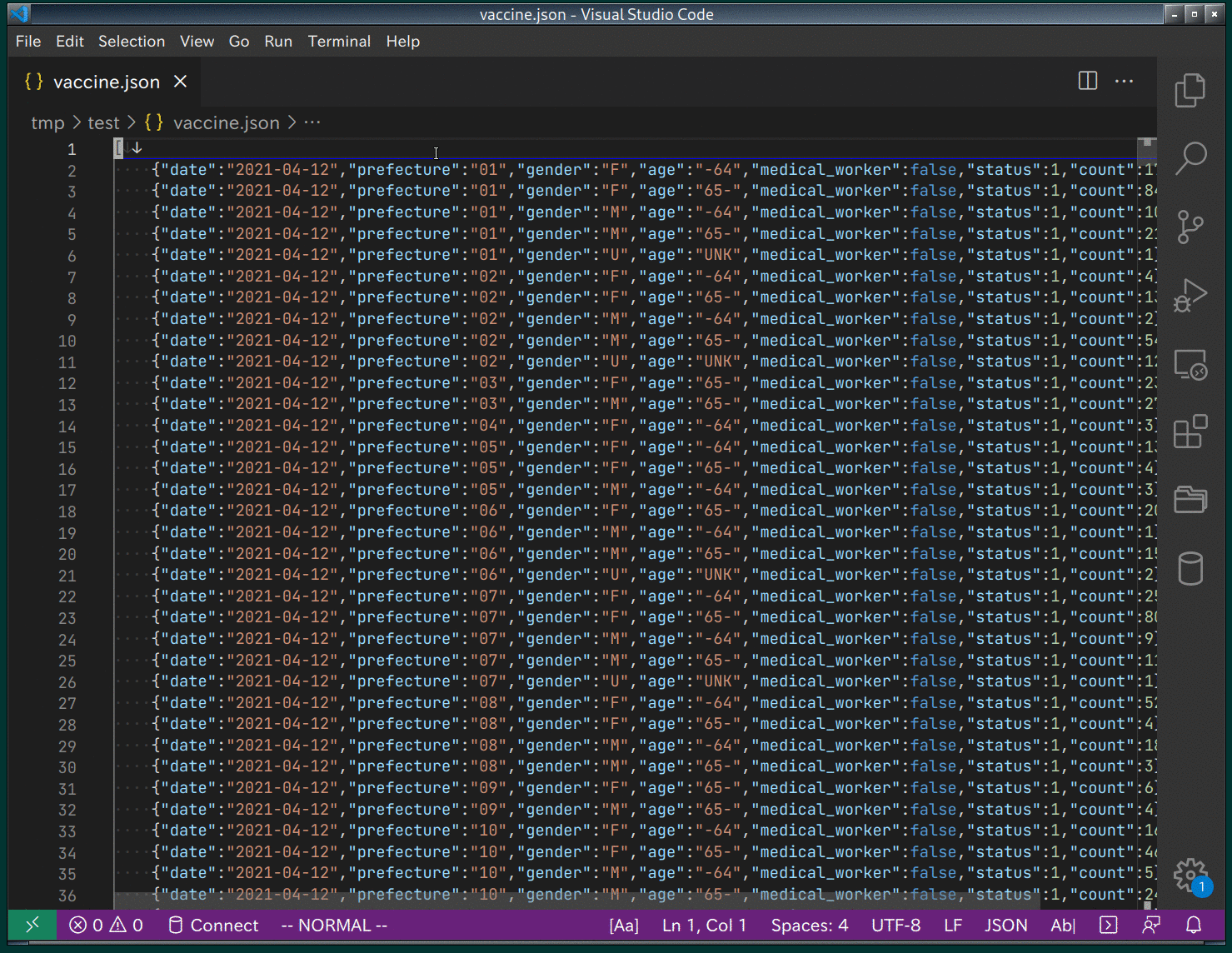Click the terminal icon in status bar

pos(1108,925)
